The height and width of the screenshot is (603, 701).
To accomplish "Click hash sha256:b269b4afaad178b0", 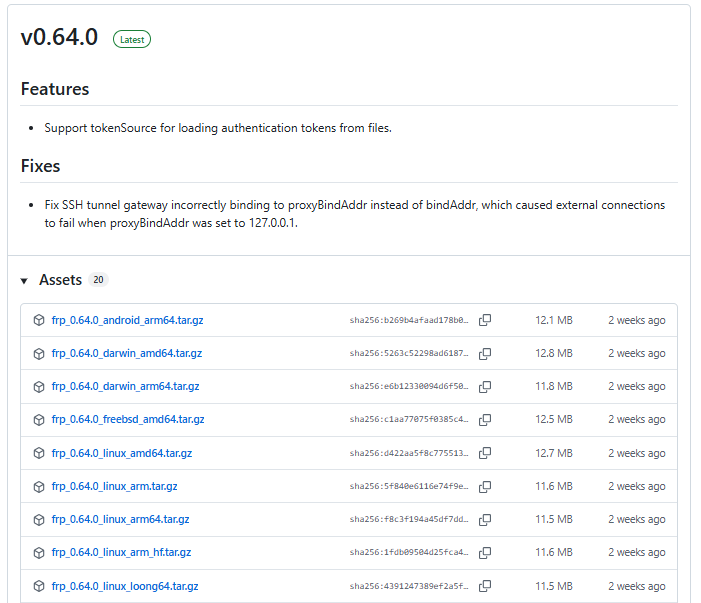I will pos(409,320).
